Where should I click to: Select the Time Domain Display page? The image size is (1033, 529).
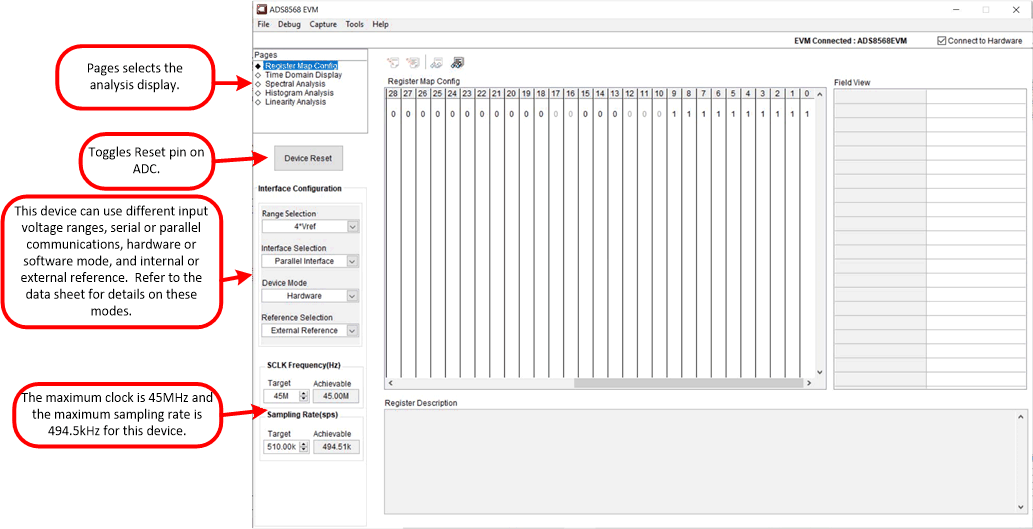303,75
